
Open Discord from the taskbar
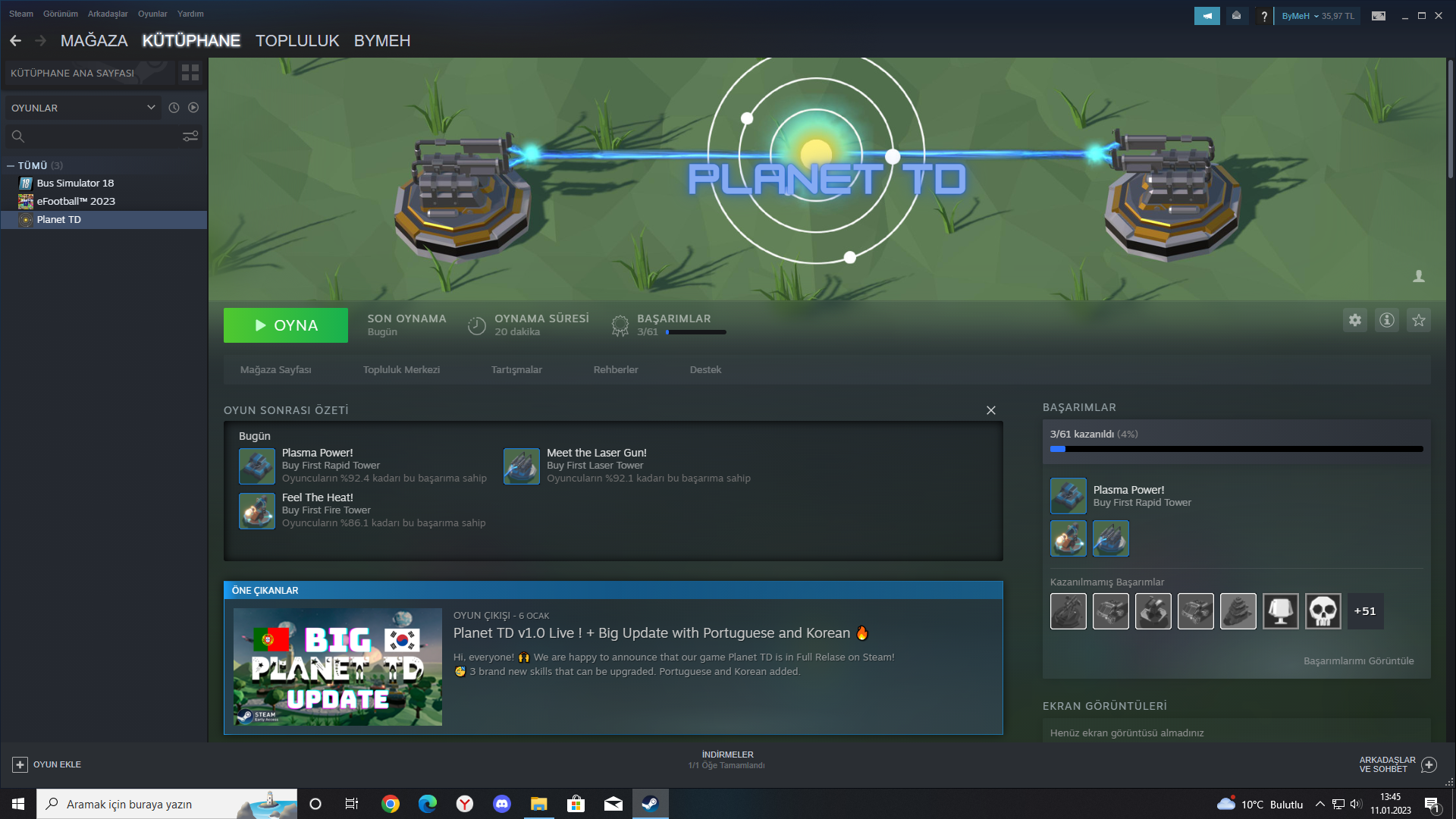[502, 804]
